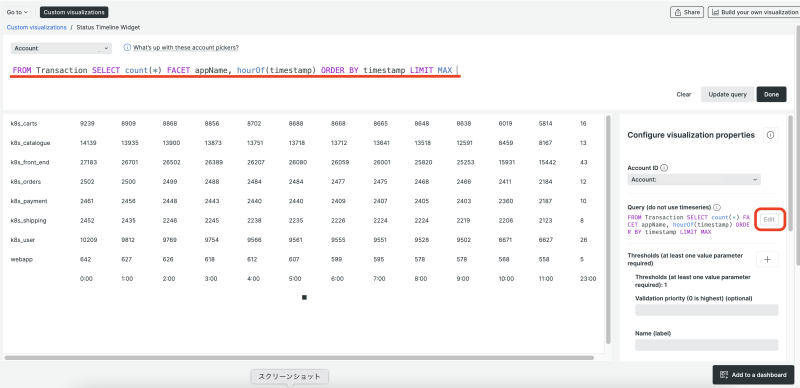Click the Update query button
This screenshot has width=800, height=388.
(727, 94)
